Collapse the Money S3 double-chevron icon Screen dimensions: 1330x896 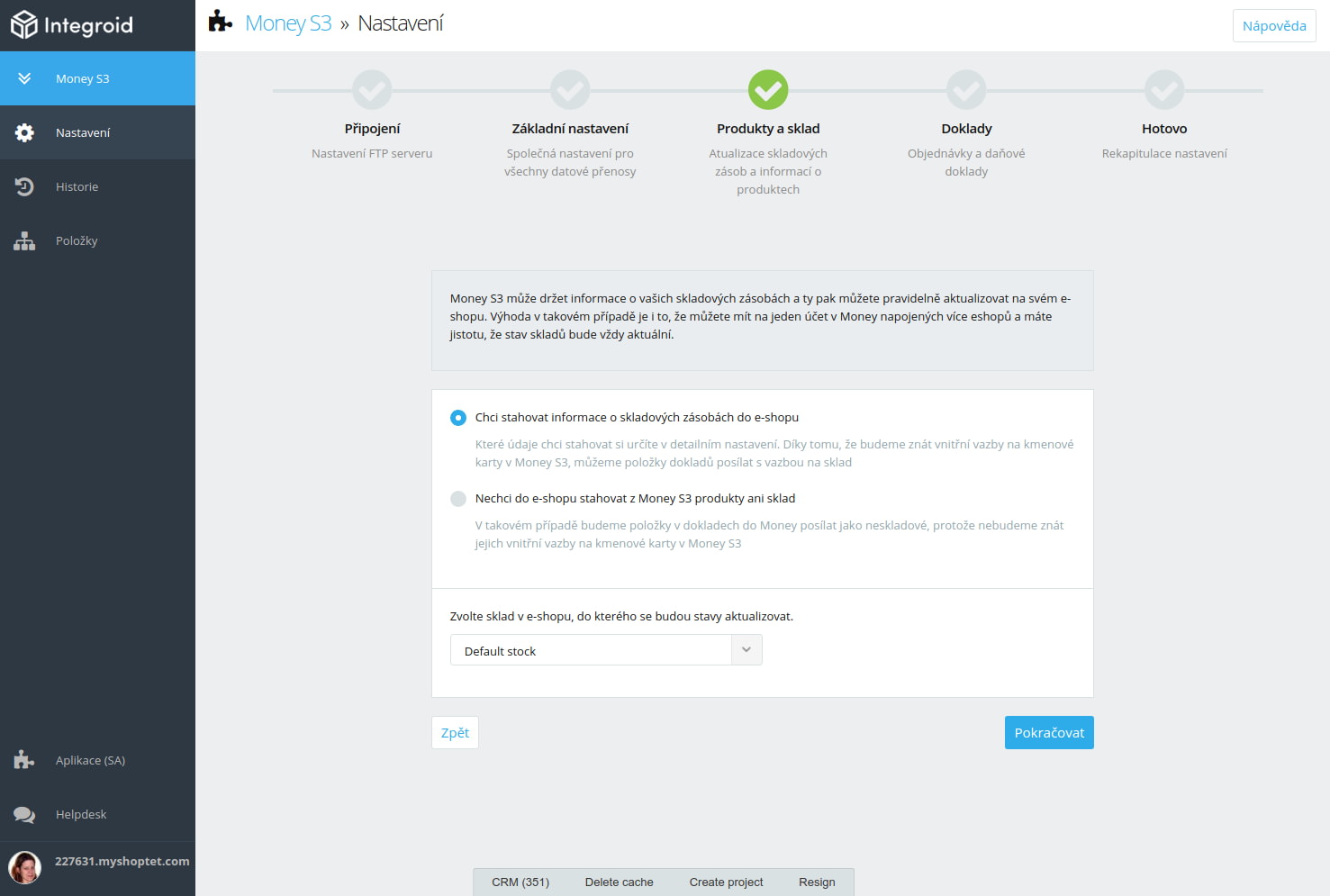[24, 78]
